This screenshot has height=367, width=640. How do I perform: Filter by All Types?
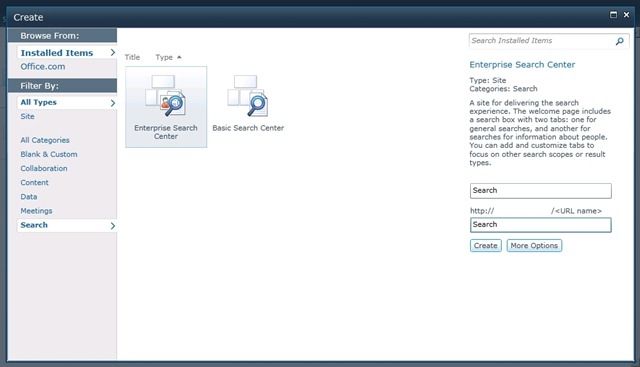pos(38,102)
